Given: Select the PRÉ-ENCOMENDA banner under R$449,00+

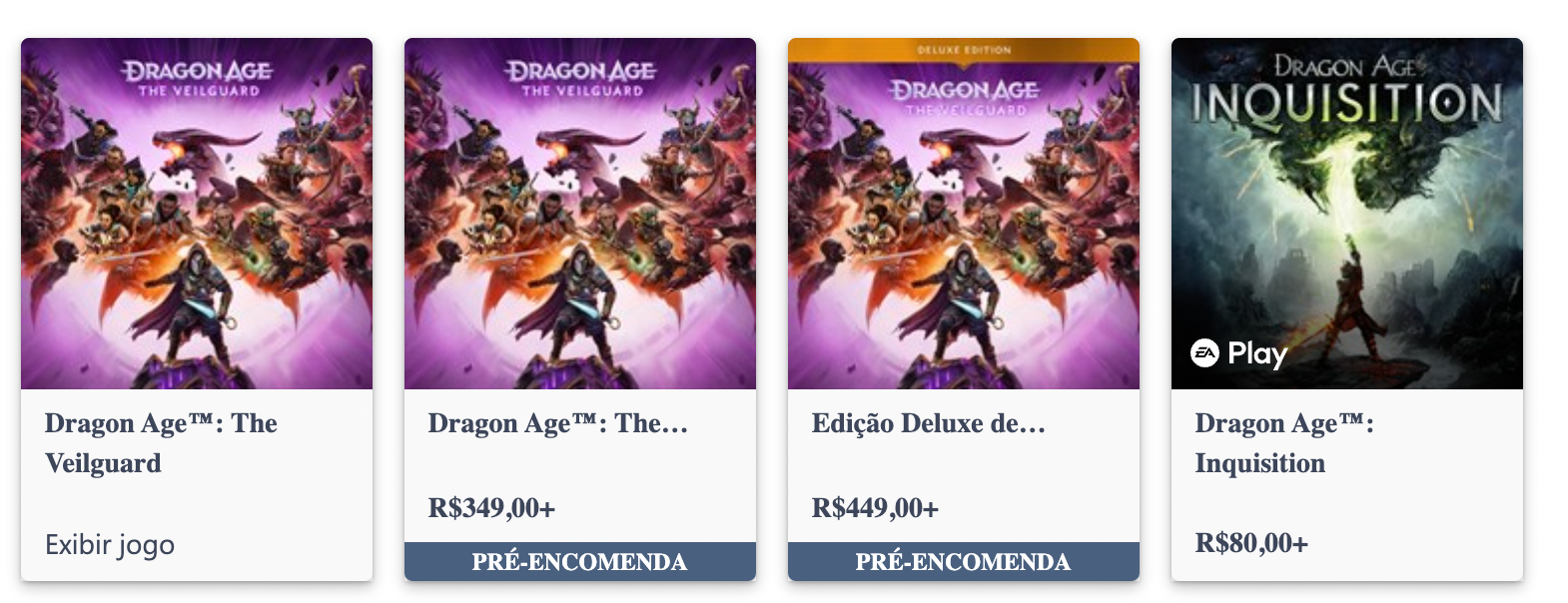Looking at the screenshot, I should pyautogui.click(x=964, y=561).
